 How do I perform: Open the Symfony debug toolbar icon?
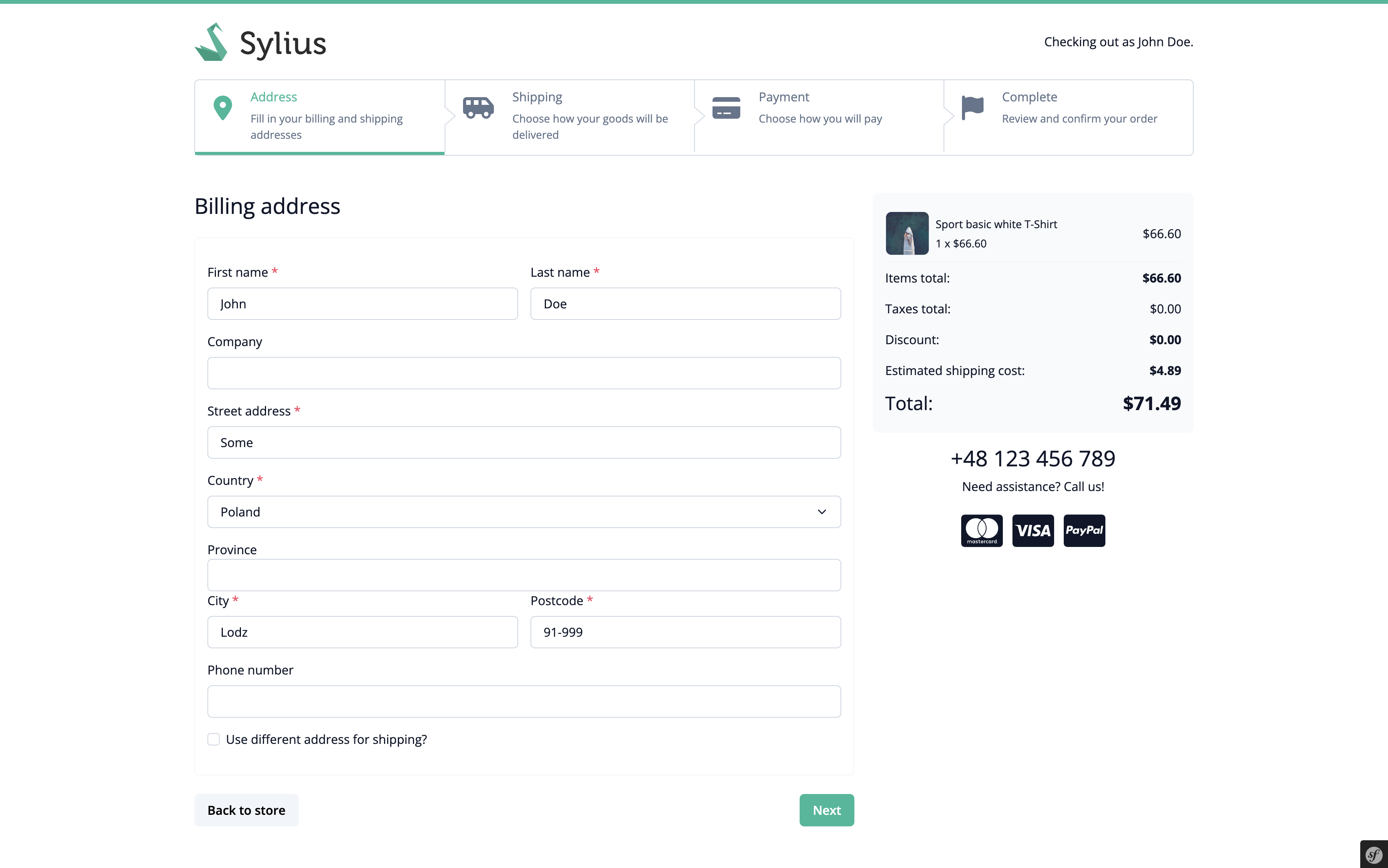[1374, 855]
